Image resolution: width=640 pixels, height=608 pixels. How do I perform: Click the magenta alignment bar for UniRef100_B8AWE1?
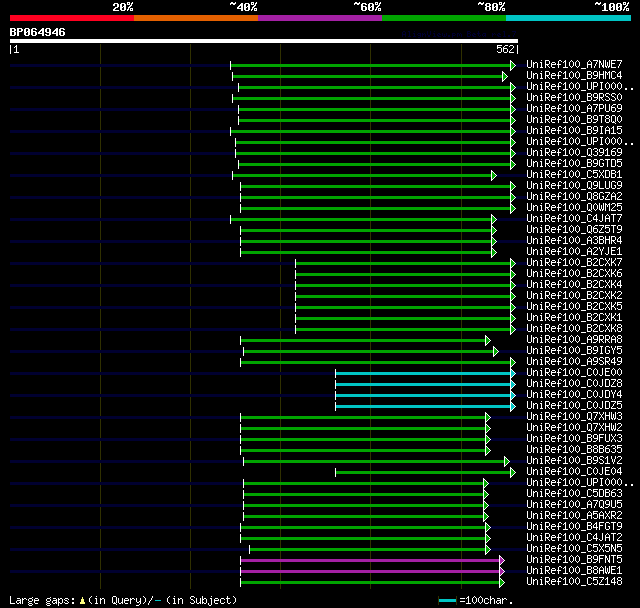tap(370, 572)
